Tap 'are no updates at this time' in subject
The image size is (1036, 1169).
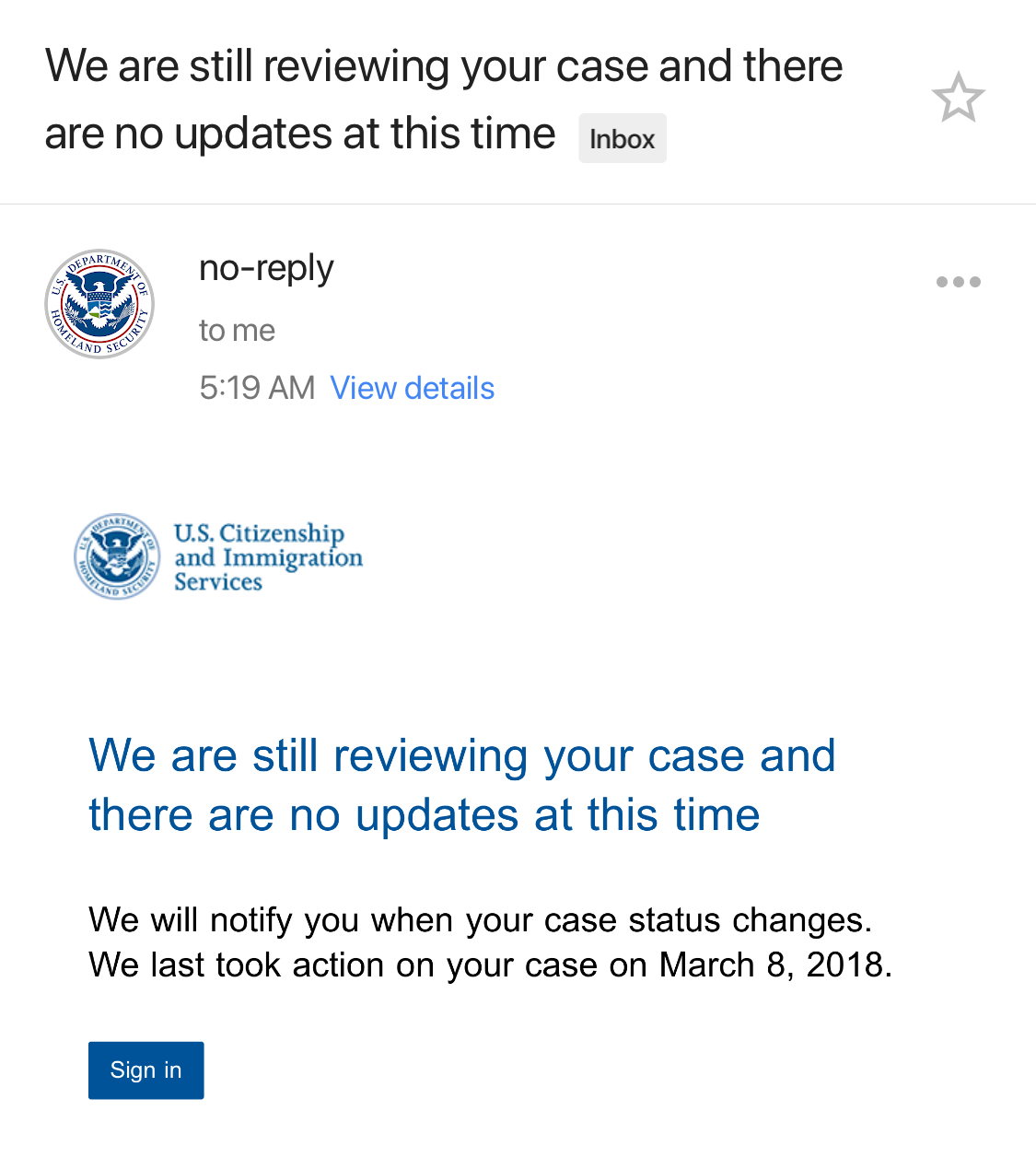click(x=300, y=134)
